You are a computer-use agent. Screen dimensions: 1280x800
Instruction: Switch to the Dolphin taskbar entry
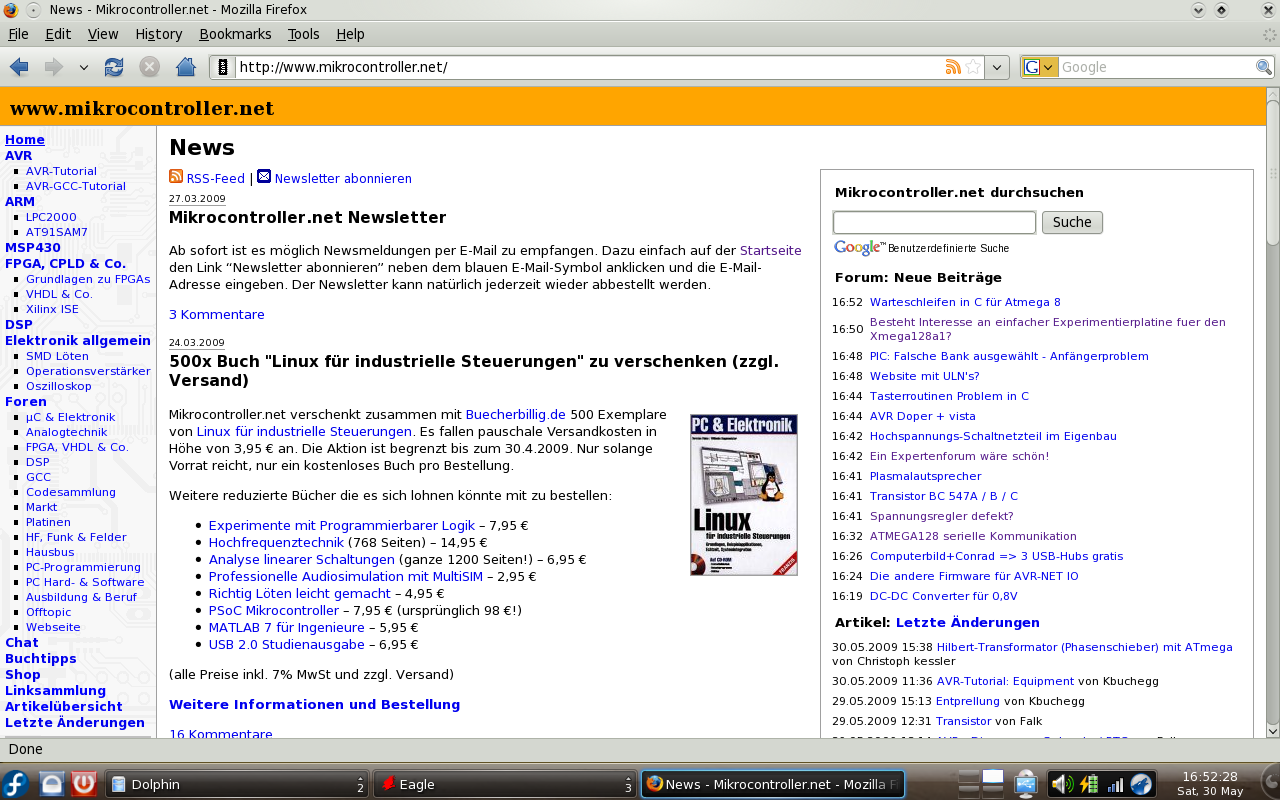tap(237, 784)
